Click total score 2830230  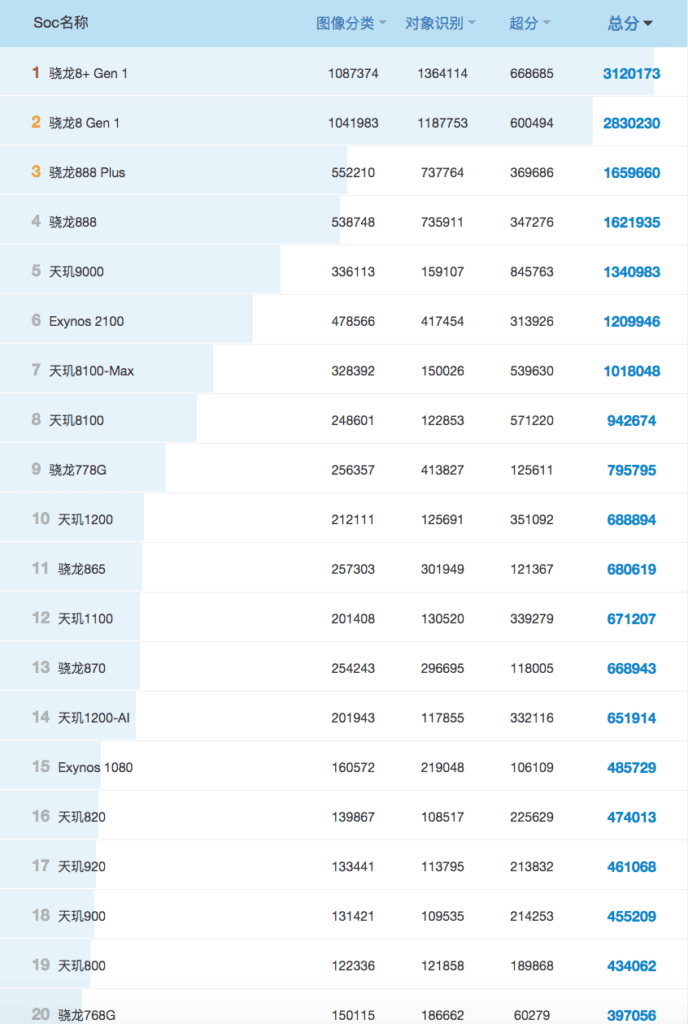click(x=631, y=123)
